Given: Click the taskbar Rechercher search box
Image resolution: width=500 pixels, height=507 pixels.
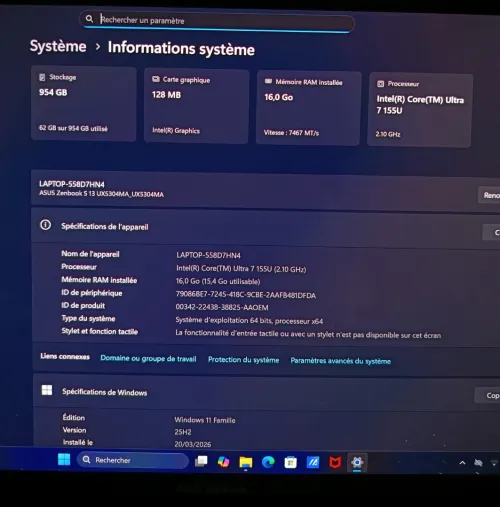Looking at the screenshot, I should (x=133, y=460).
